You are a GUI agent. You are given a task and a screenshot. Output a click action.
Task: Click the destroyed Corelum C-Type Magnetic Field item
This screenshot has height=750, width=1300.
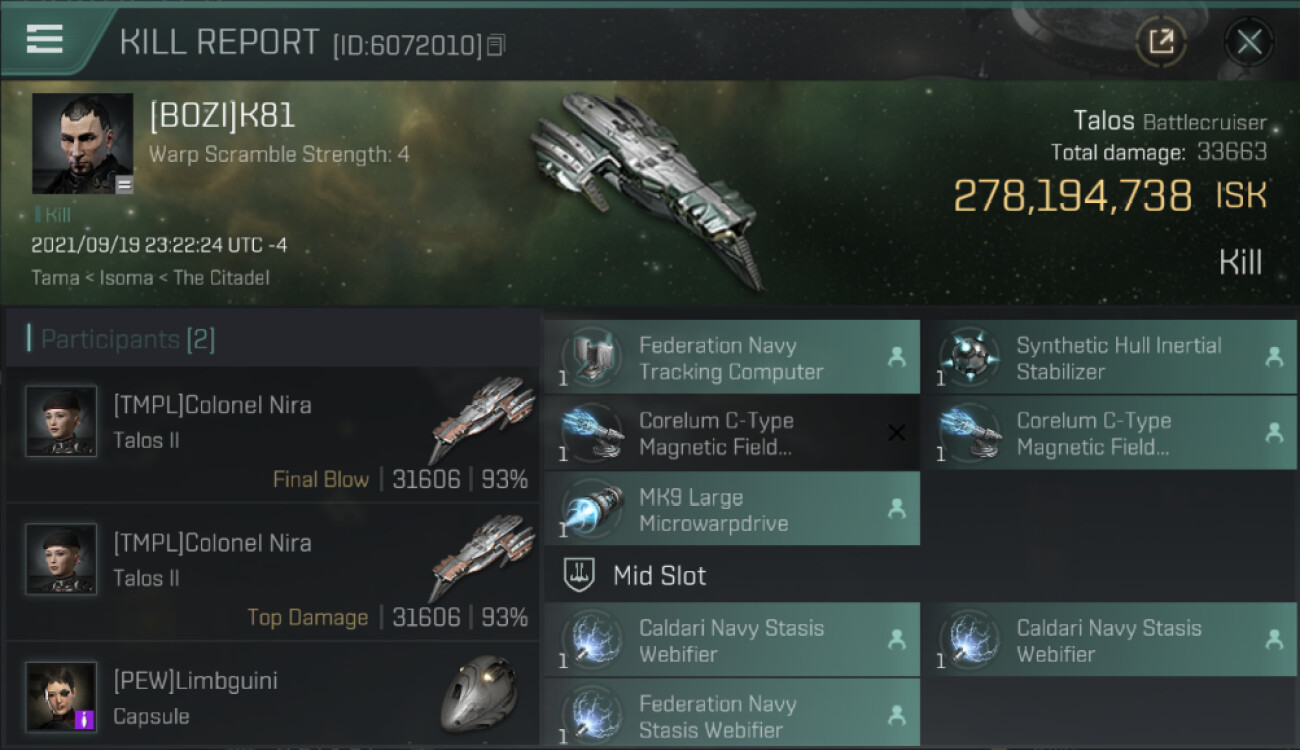732,433
